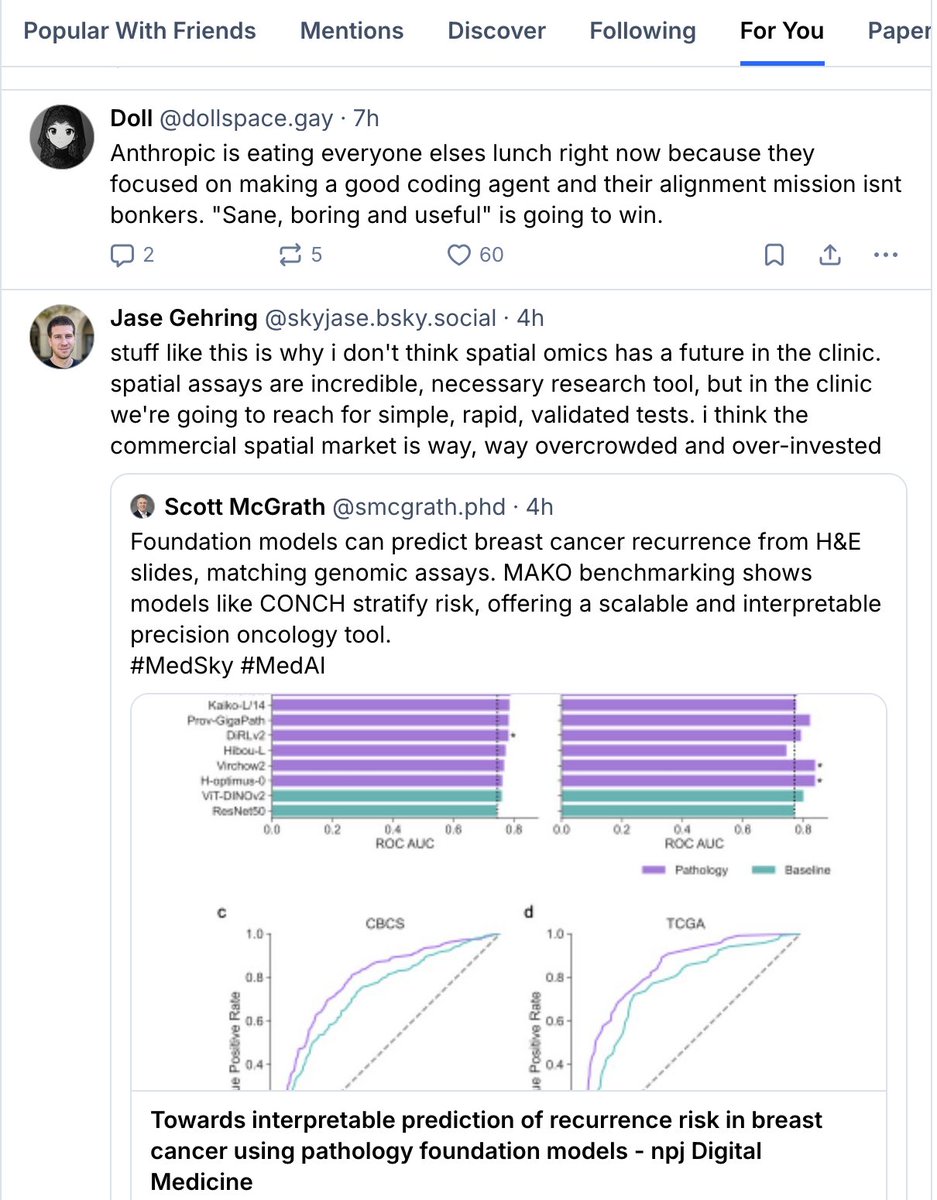937x1200 pixels.
Task: Switch to the Mentions feed tab
Action: [x=351, y=31]
